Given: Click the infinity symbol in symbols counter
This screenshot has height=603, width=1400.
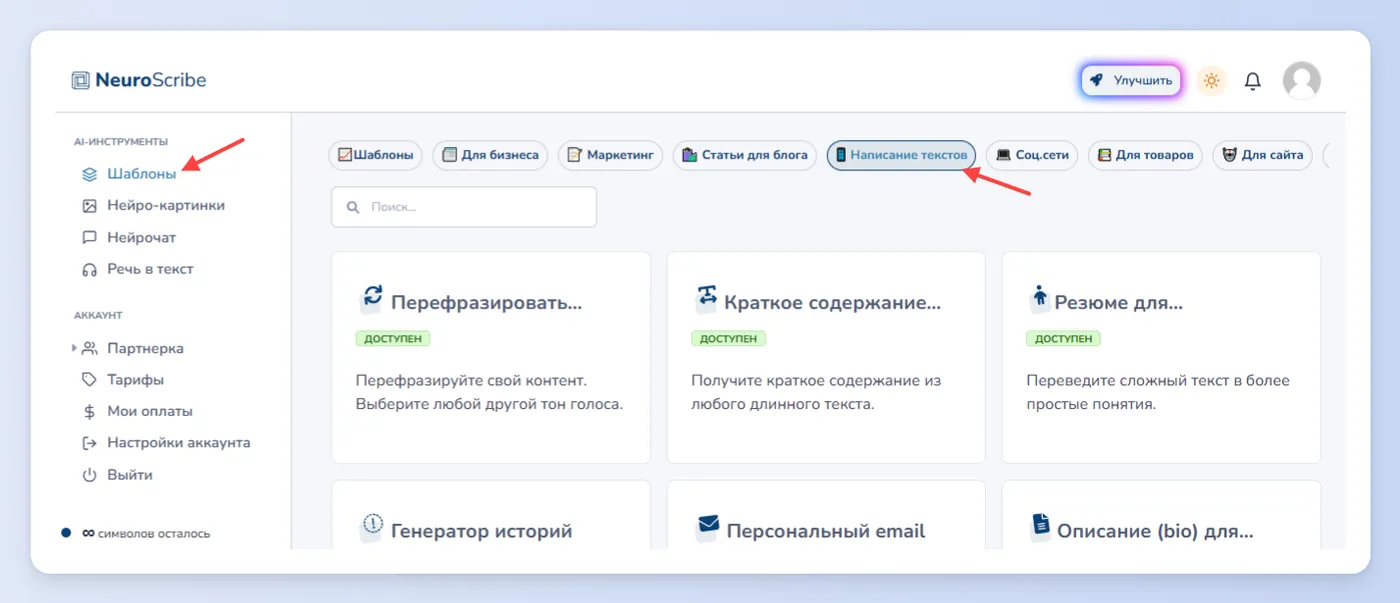Looking at the screenshot, I should point(88,533).
